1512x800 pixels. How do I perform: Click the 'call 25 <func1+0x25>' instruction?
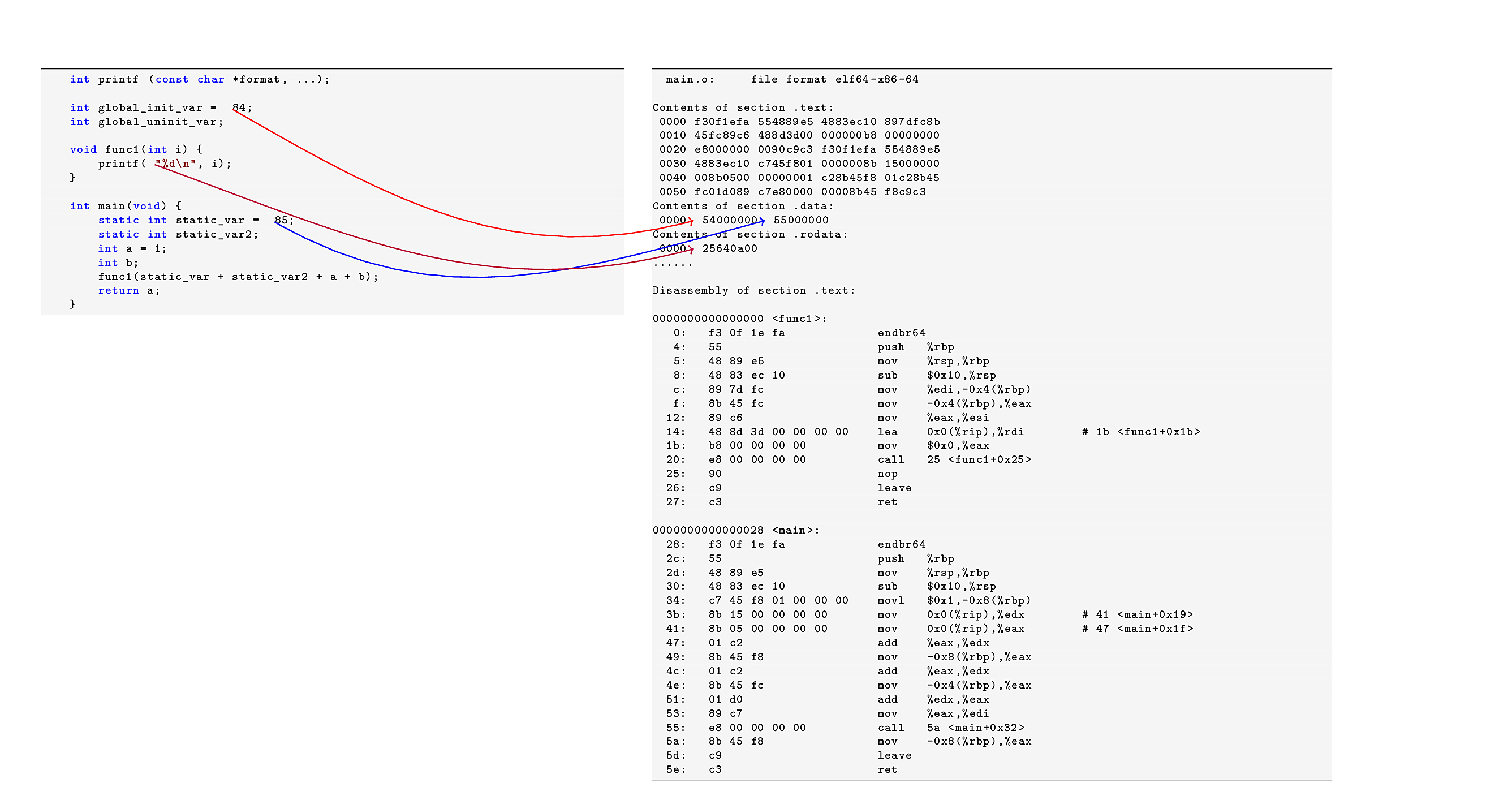click(x=954, y=459)
